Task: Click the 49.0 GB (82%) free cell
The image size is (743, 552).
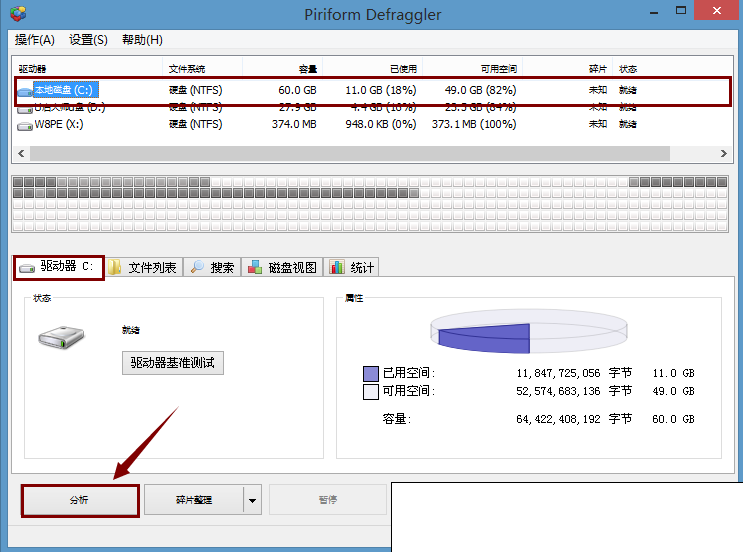Action: pos(480,90)
